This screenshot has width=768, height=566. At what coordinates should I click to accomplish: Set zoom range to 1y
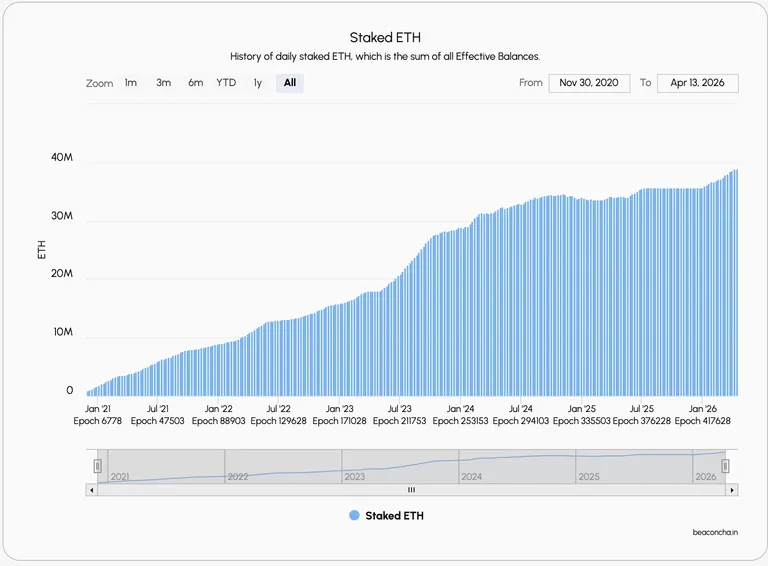(x=258, y=83)
